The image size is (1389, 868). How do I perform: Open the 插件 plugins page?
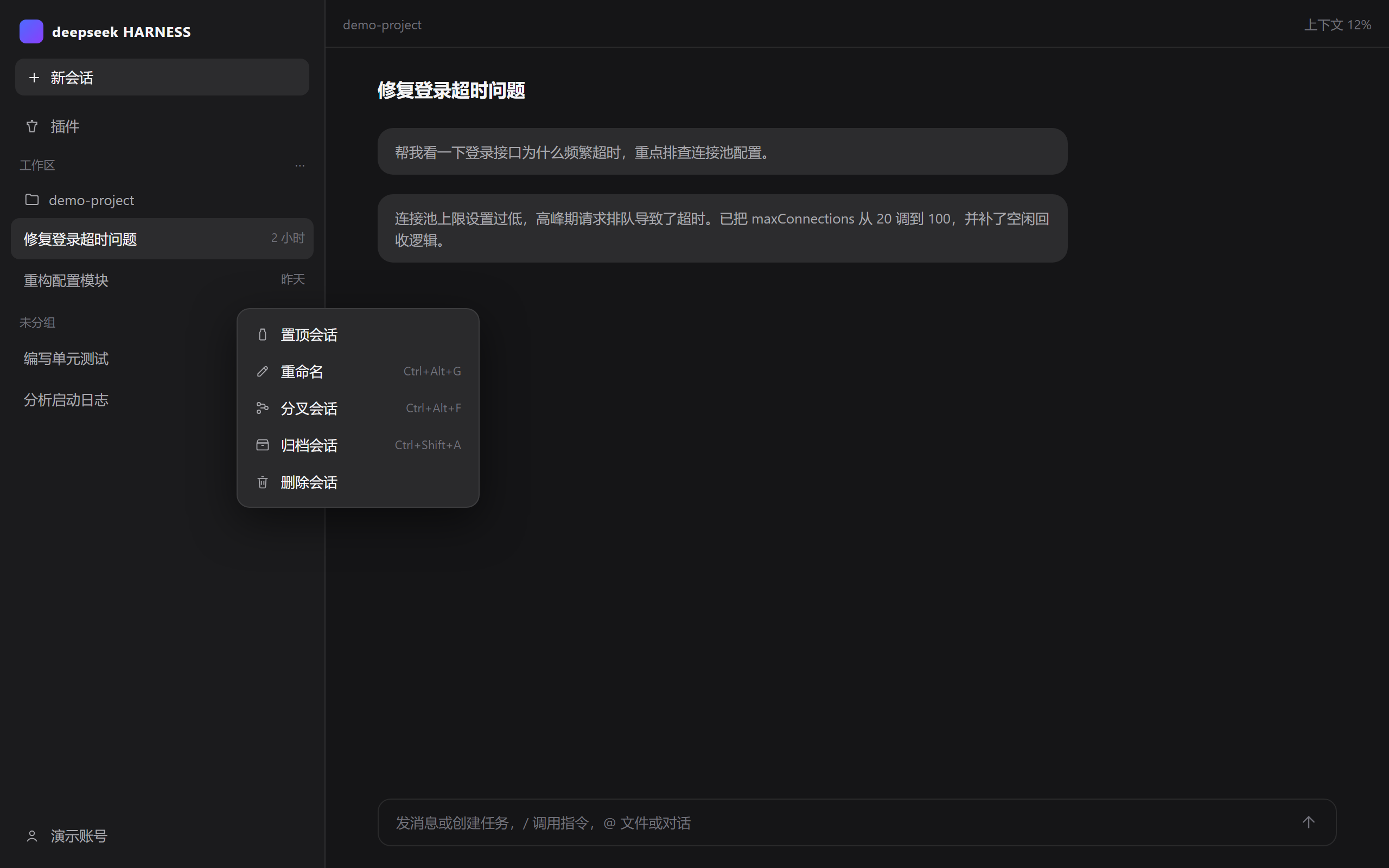162,126
